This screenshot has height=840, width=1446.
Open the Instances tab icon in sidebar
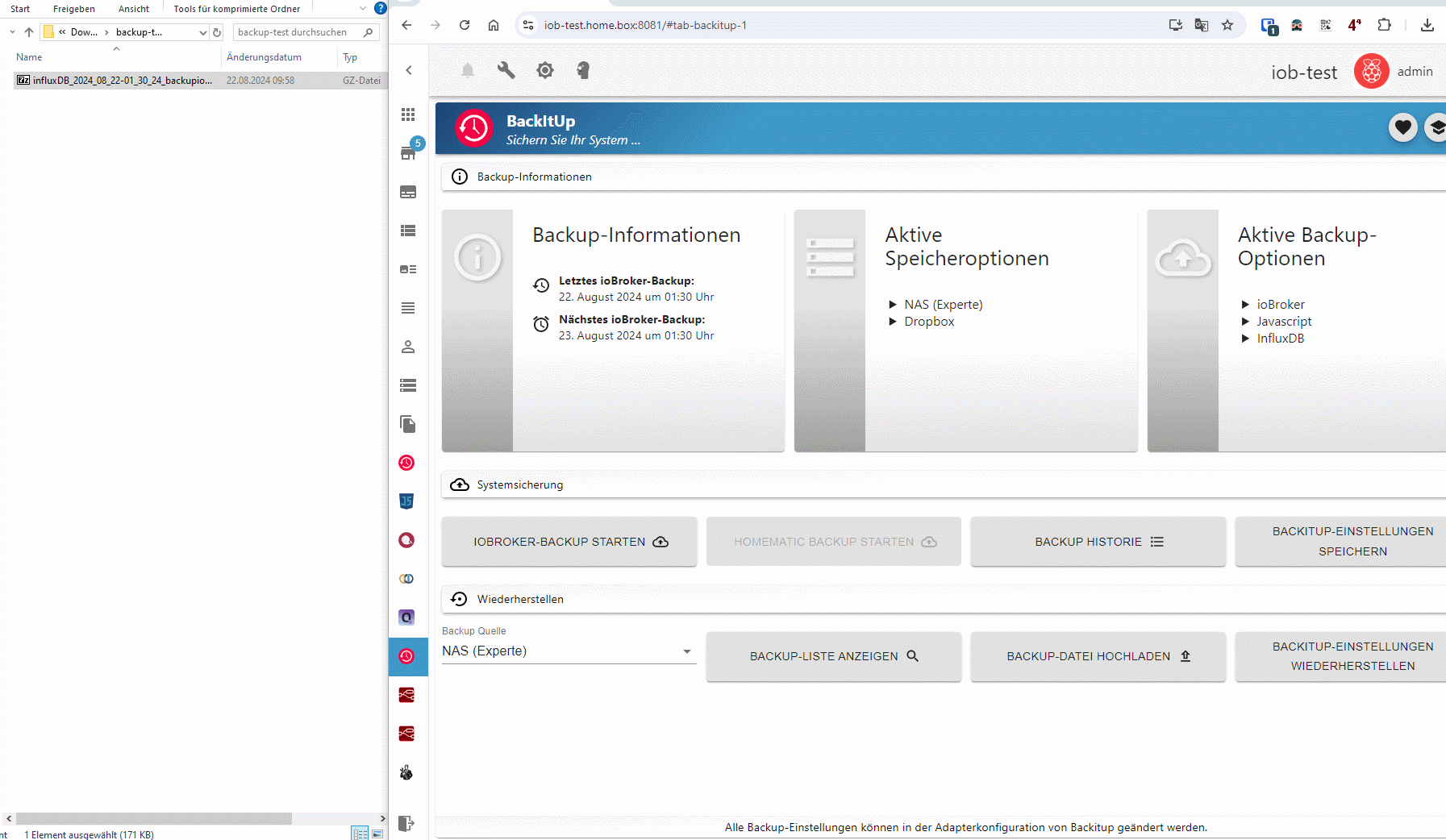coord(408,192)
